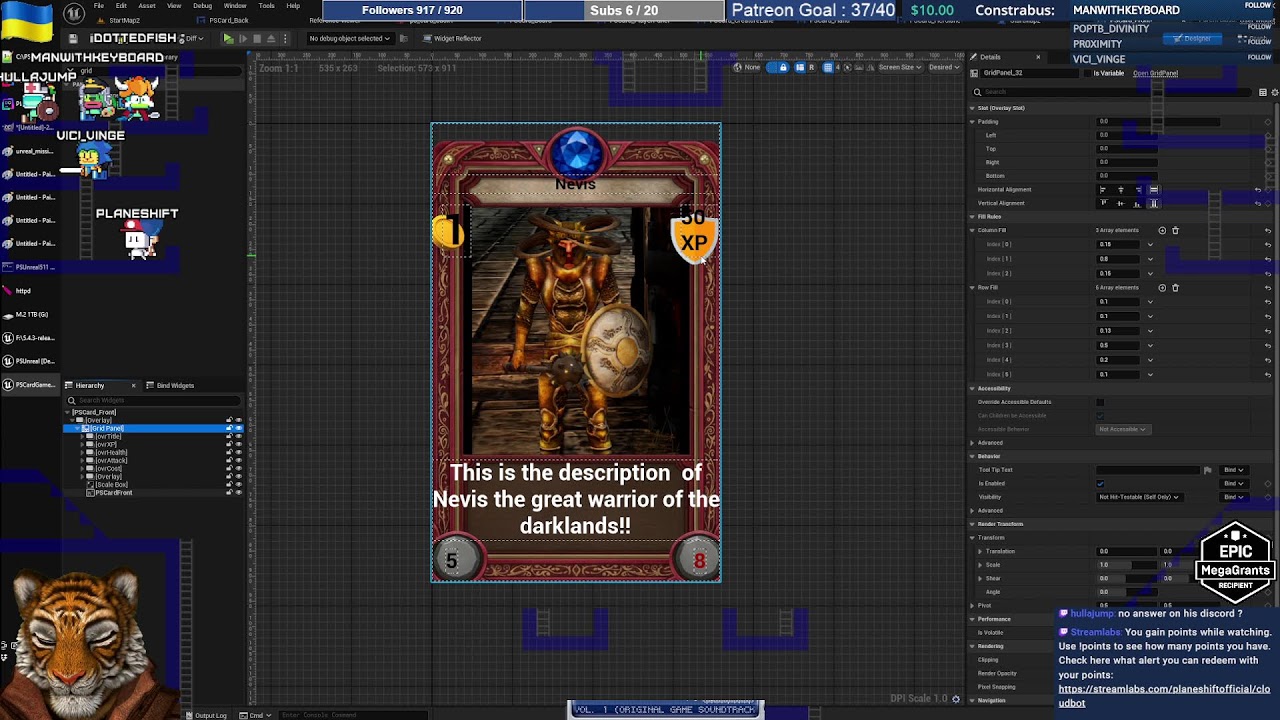Select [Grid Panel] in the Hierarchy tree
This screenshot has width=1280, height=720.
[107, 428]
